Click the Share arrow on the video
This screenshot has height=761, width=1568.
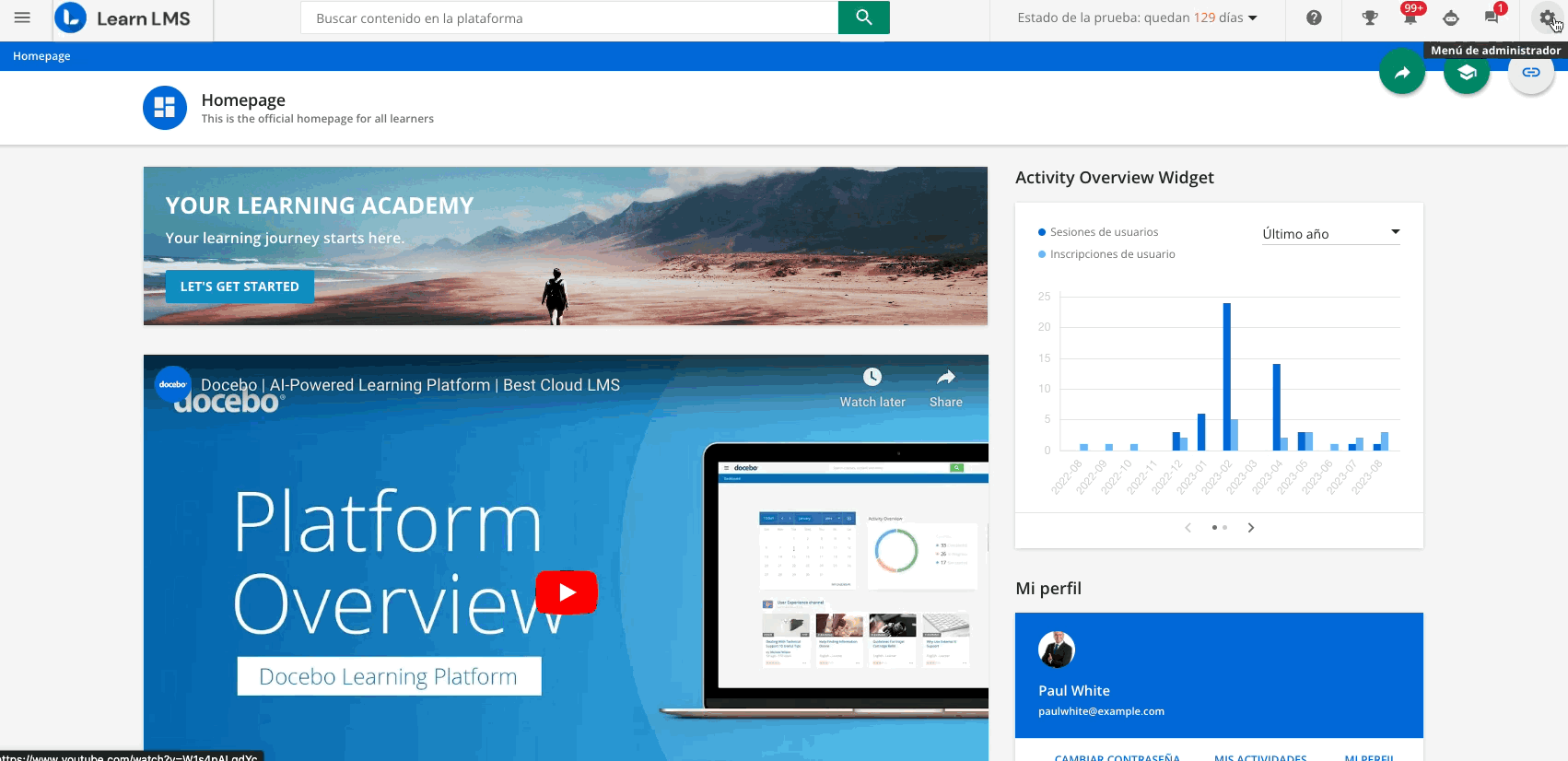pos(946,377)
